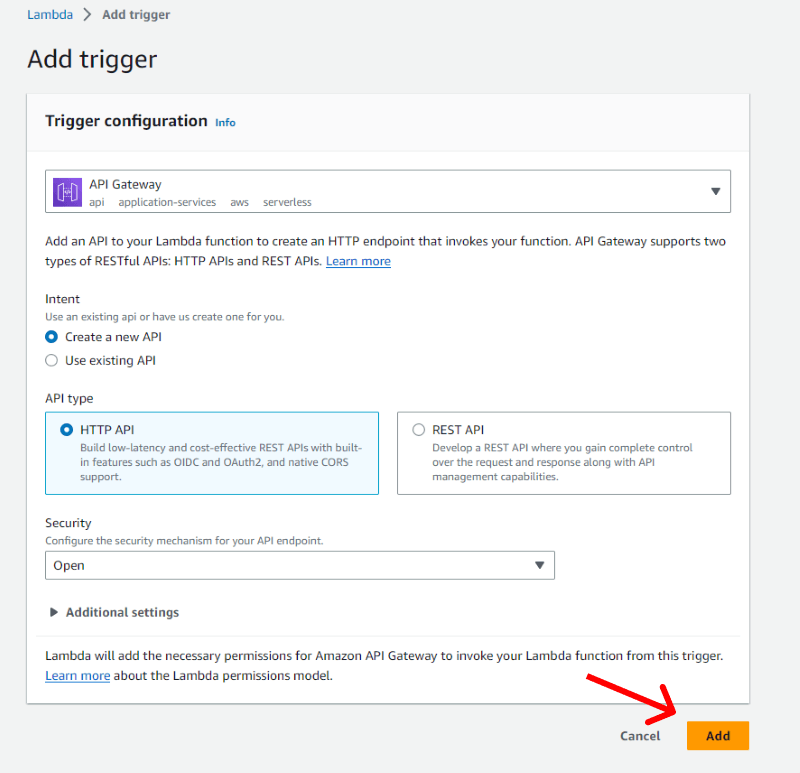Viewport: 800px width, 773px height.
Task: Switch API type to REST API
Action: 419,429
